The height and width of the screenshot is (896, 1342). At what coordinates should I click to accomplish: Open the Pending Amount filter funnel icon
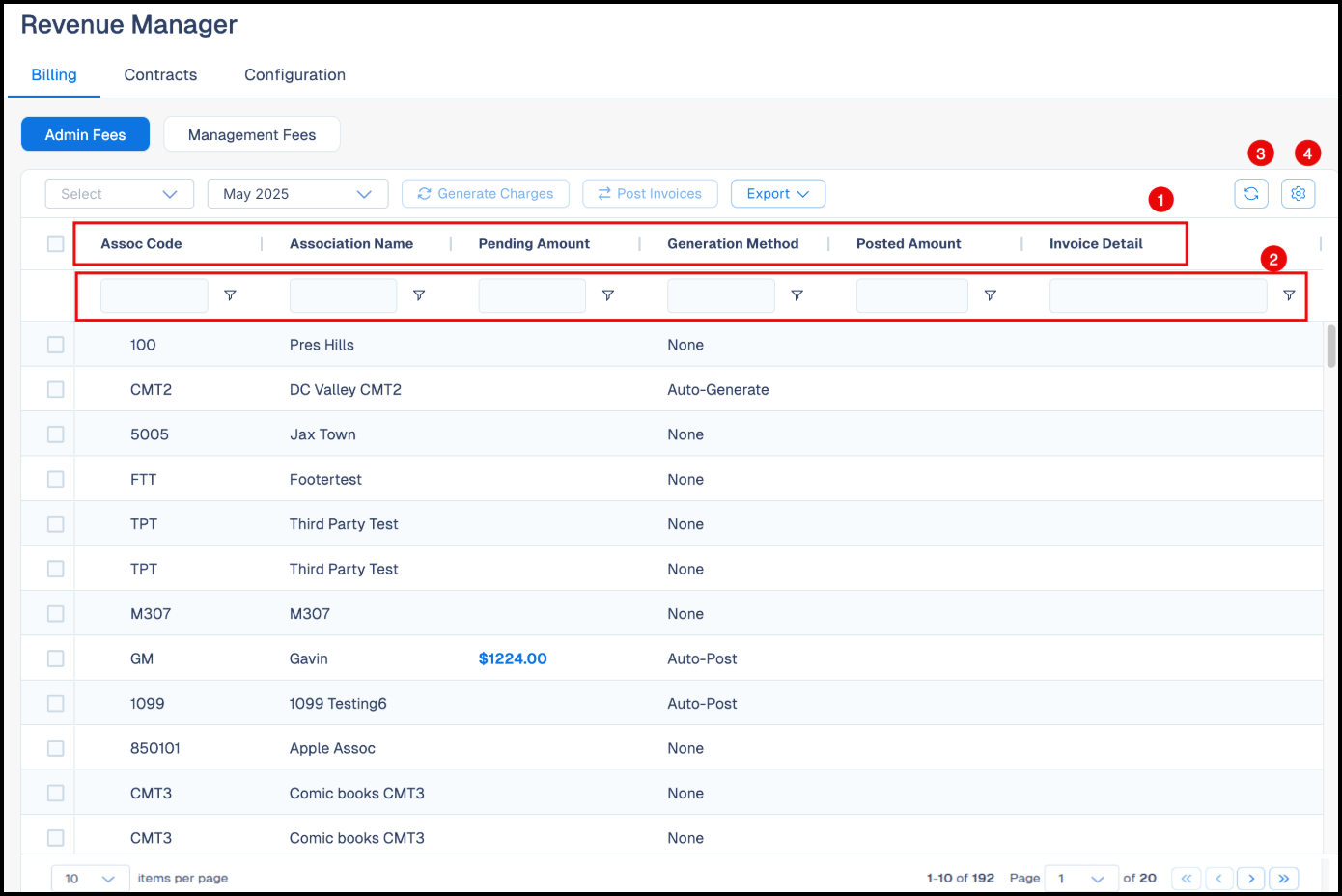click(x=608, y=295)
